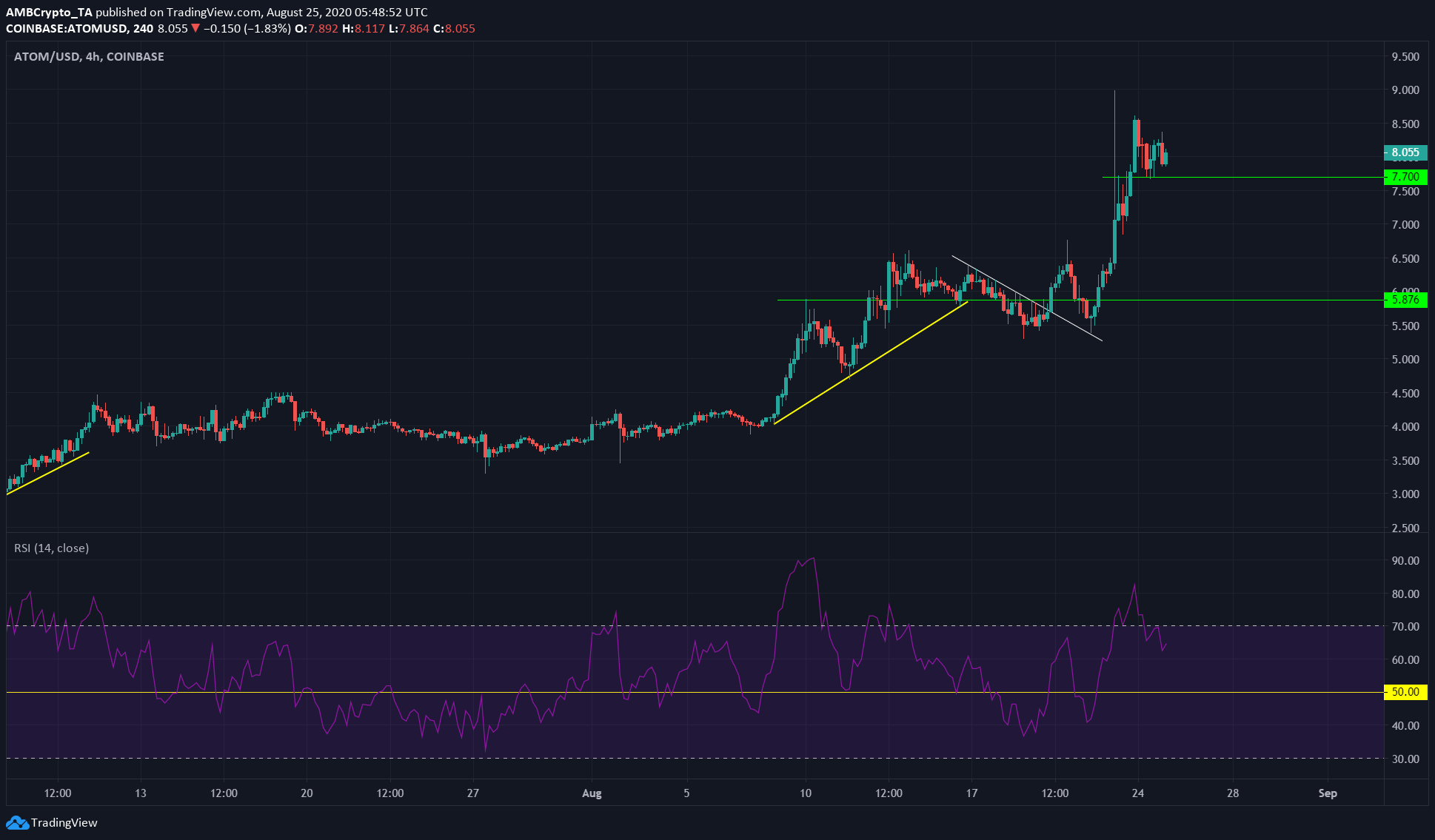Click the L:7.864 low value
This screenshot has width=1435, height=840.
click(x=409, y=28)
